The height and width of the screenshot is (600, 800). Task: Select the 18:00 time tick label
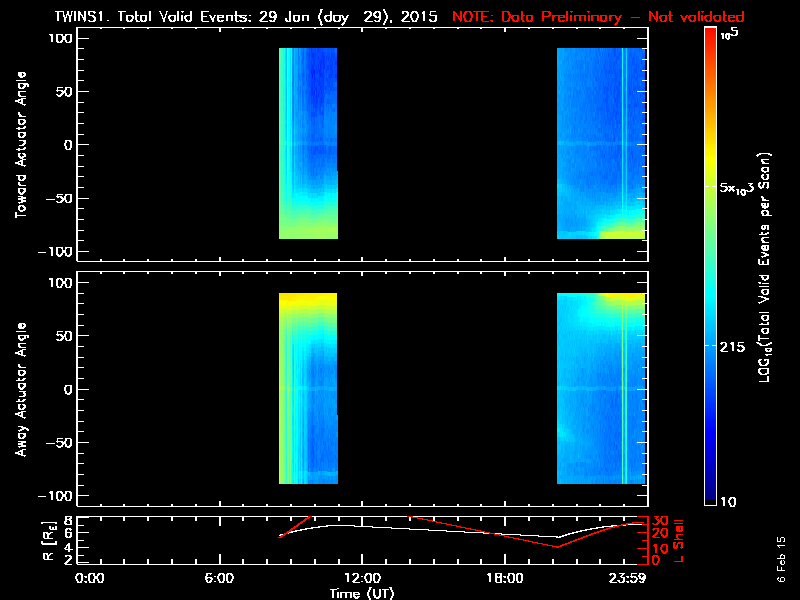(x=504, y=578)
